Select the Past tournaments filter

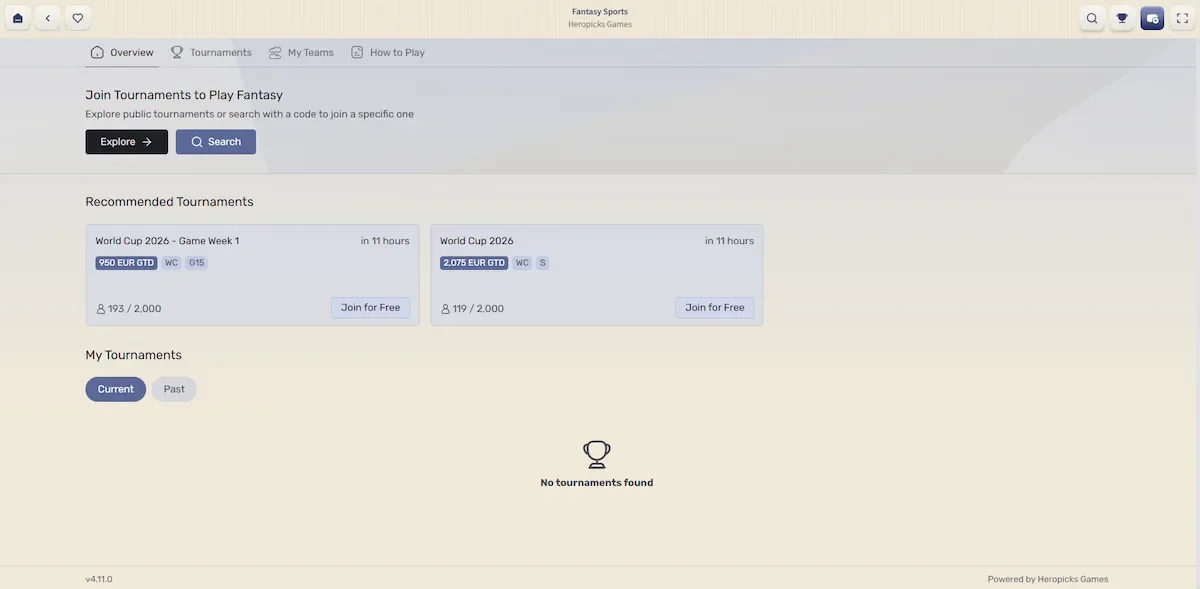coord(174,389)
